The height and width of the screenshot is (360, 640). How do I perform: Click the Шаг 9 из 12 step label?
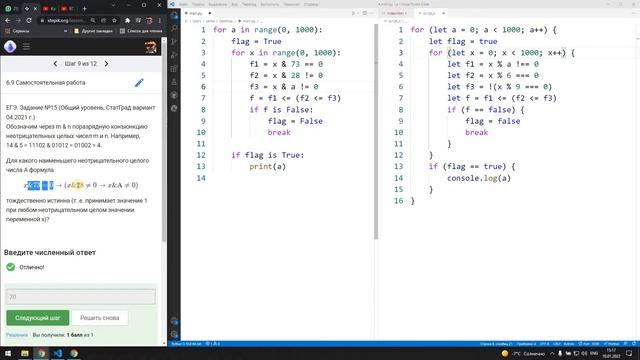81,64
